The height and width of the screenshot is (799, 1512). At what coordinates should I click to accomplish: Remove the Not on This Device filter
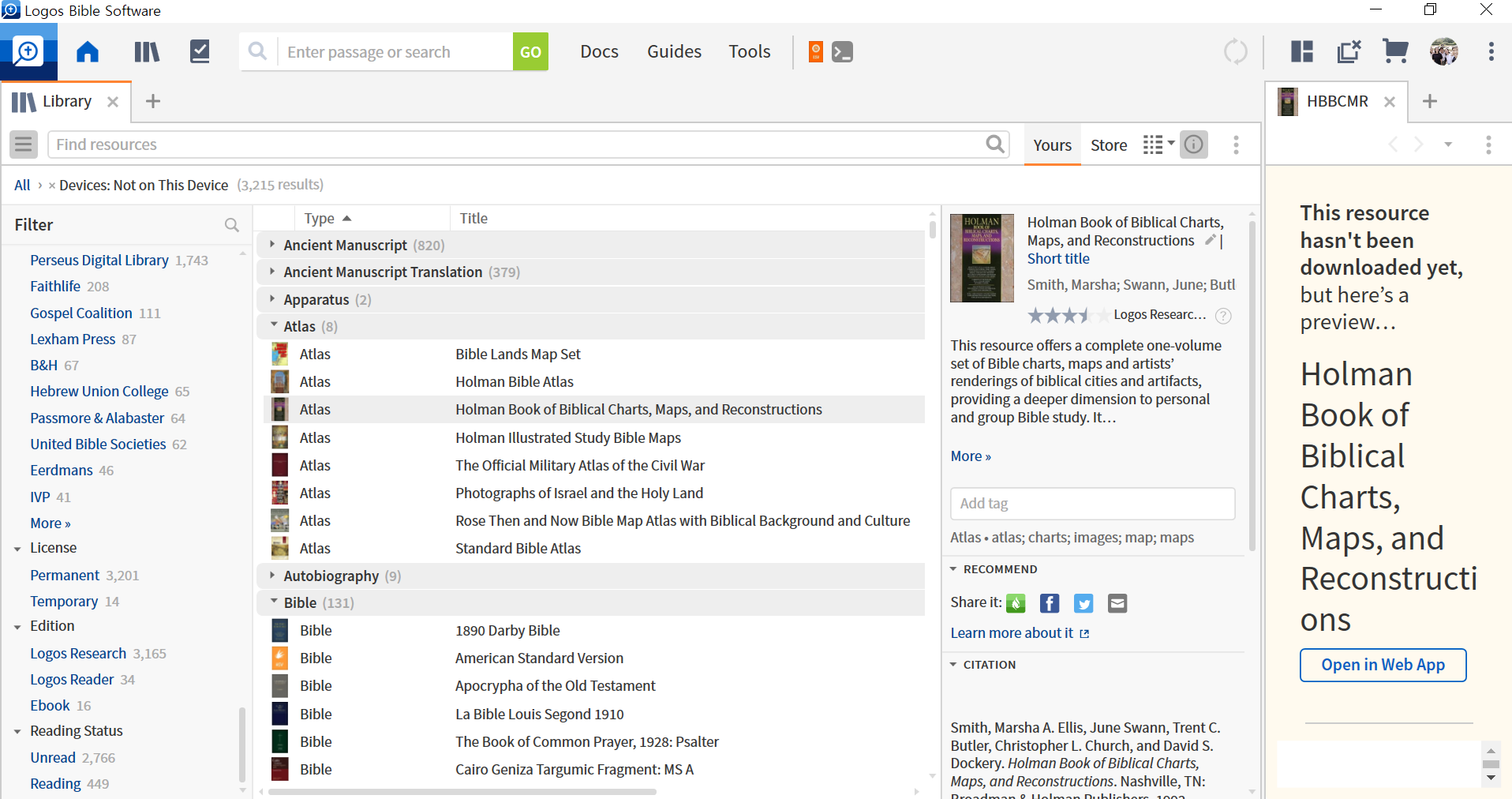(52, 186)
